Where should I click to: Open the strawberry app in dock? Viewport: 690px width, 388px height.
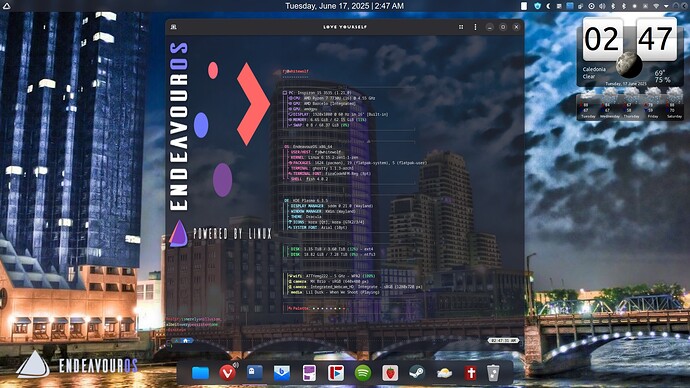pyautogui.click(x=390, y=373)
